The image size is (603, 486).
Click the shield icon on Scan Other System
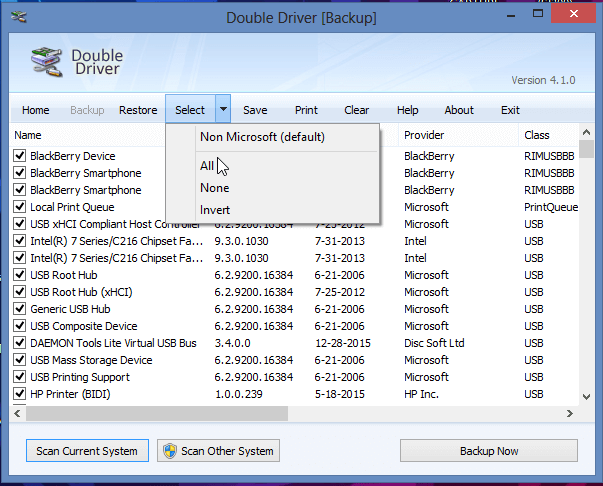point(170,451)
